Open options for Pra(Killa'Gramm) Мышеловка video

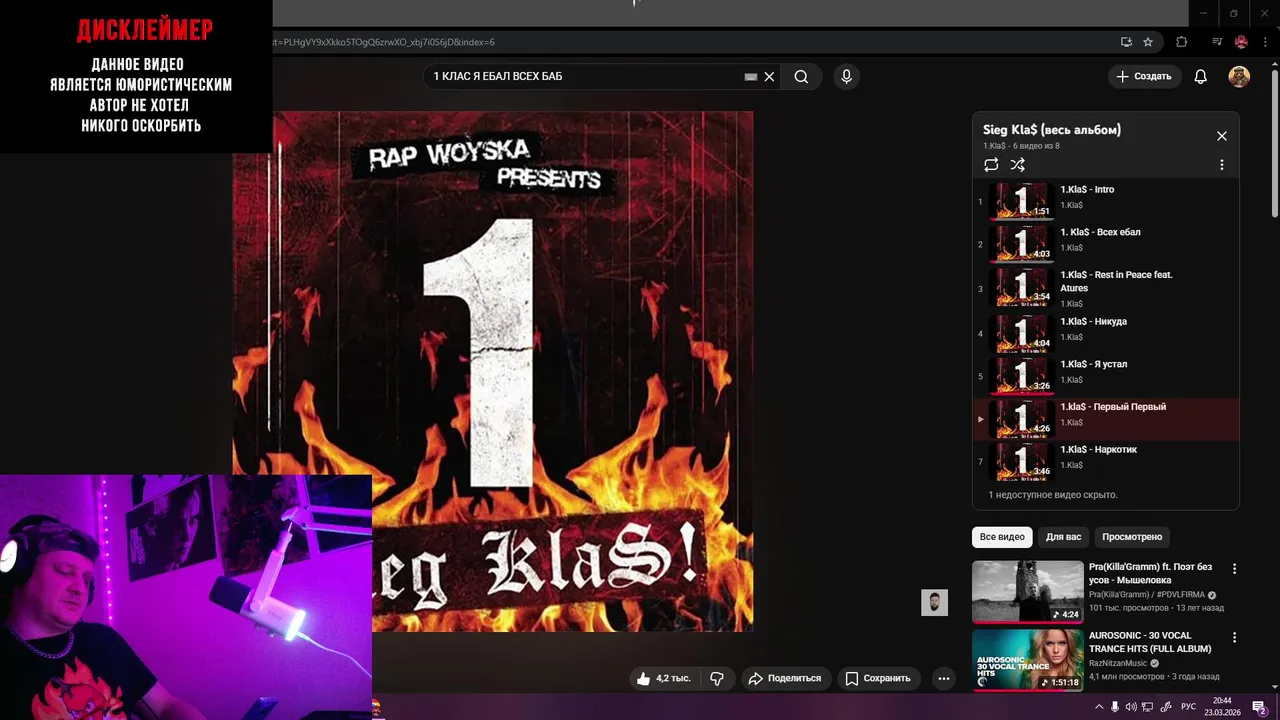(x=1234, y=568)
